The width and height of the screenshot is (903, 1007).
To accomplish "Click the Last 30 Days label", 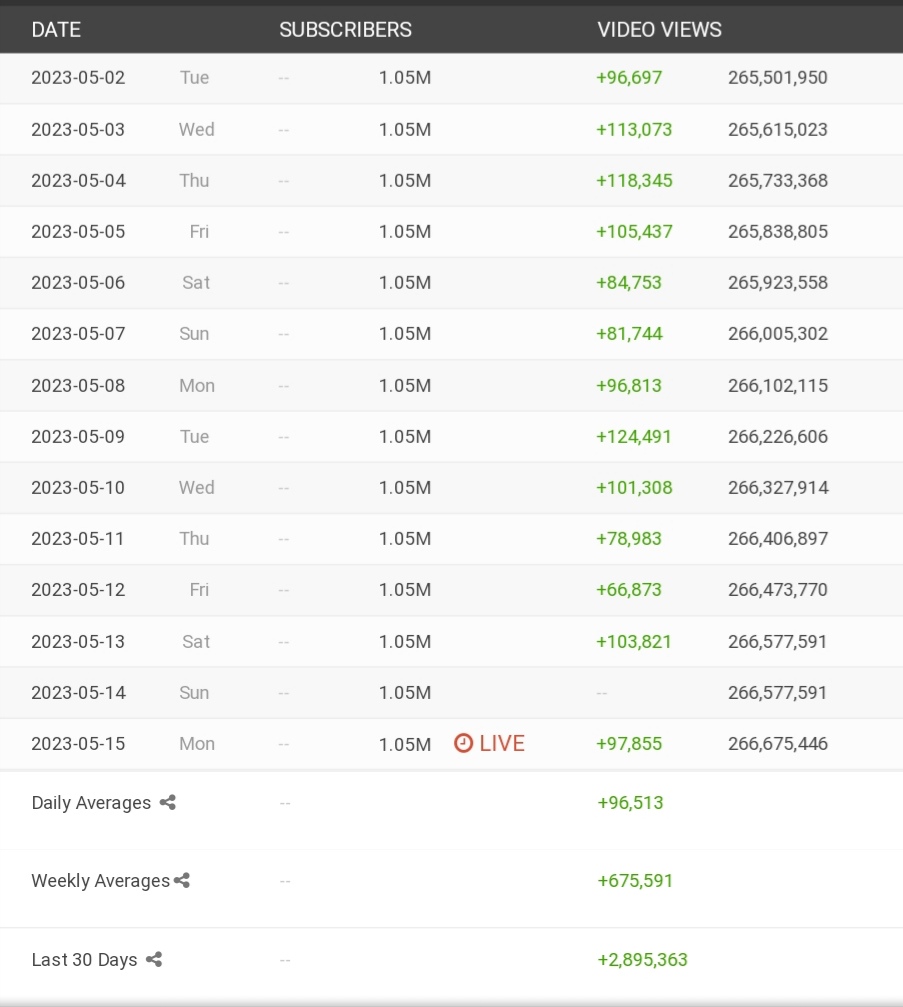I will (84, 959).
